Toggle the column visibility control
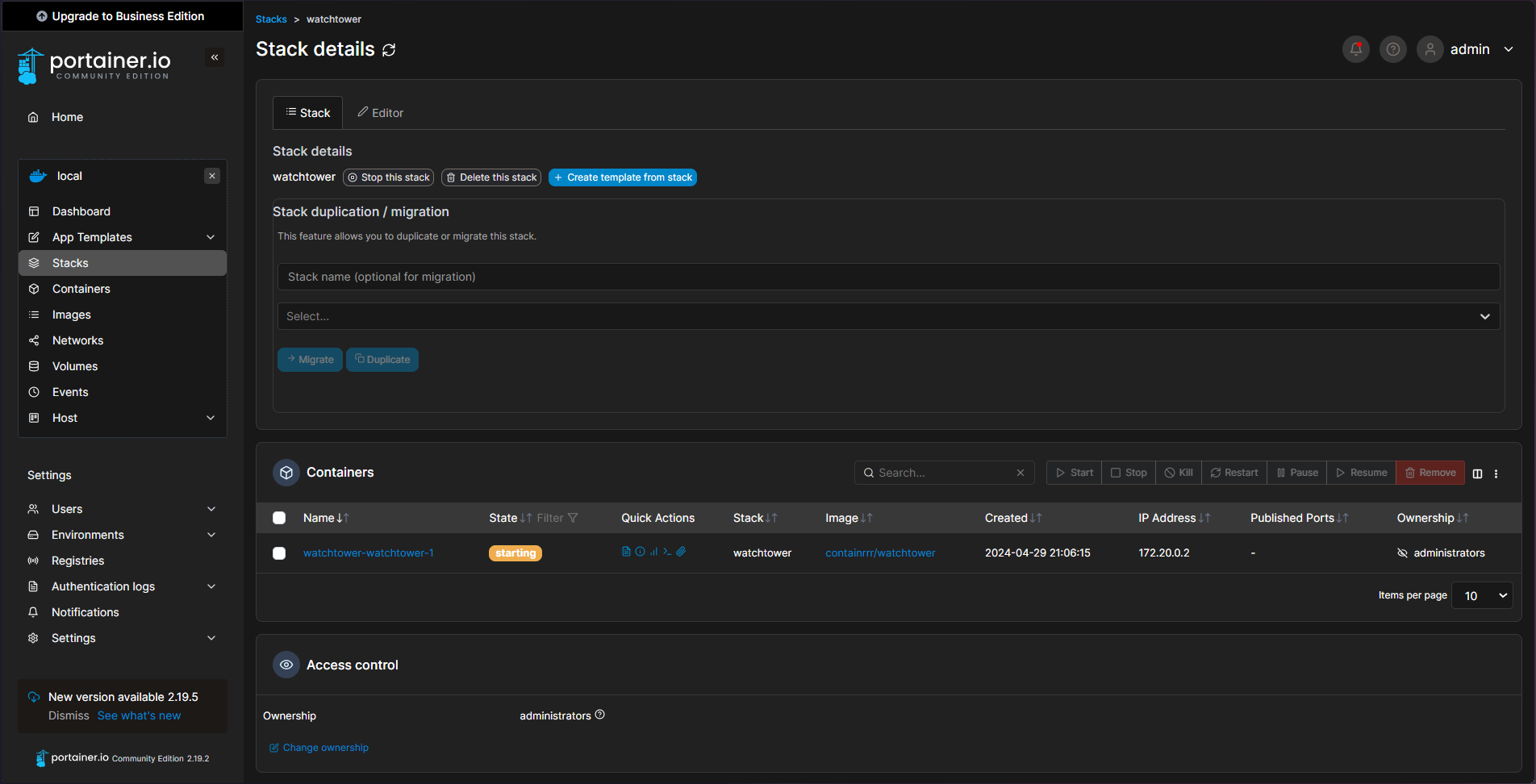Image resolution: width=1536 pixels, height=784 pixels. [1477, 473]
